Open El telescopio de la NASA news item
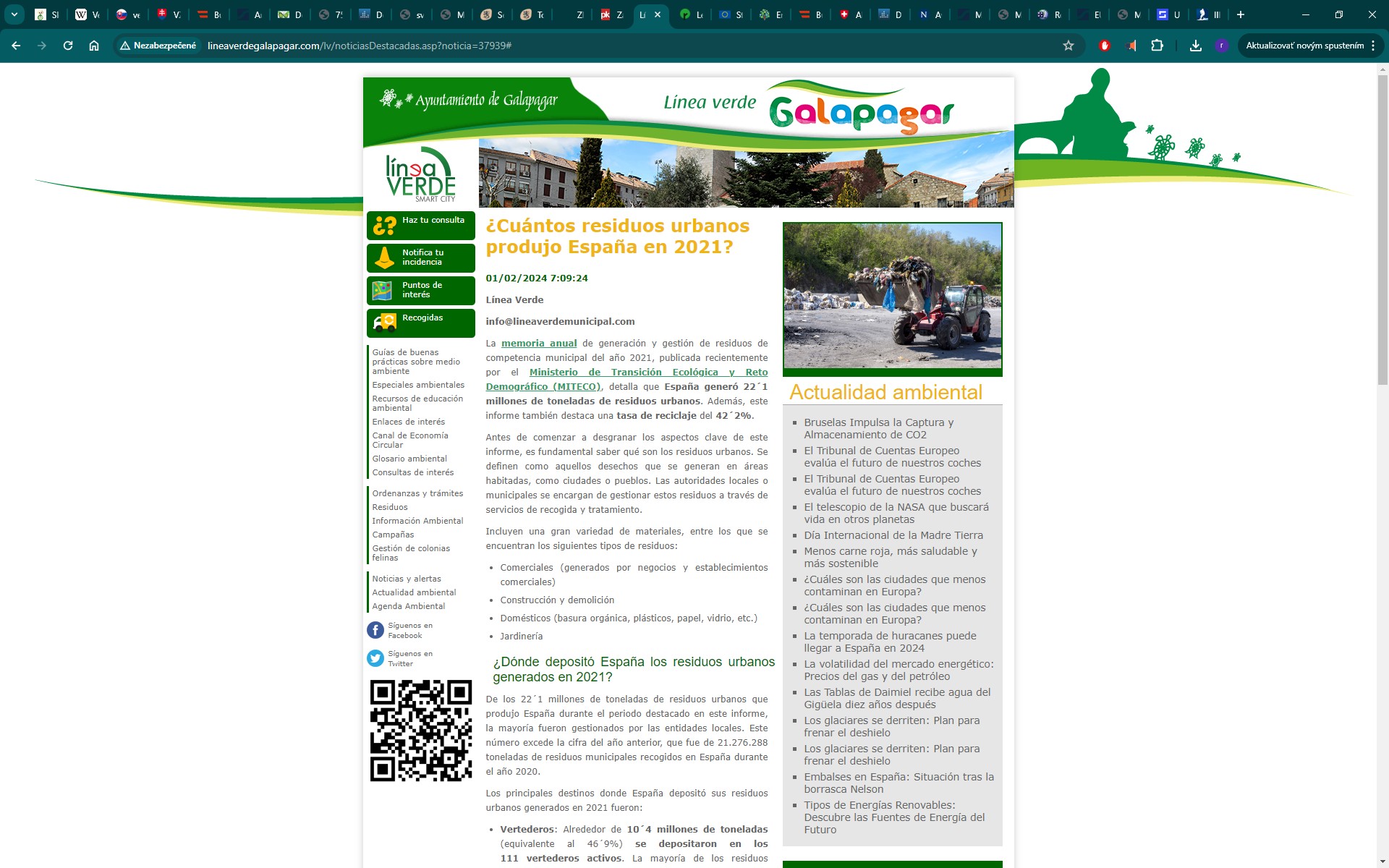Screen dimensions: 1389x868 click(896, 513)
